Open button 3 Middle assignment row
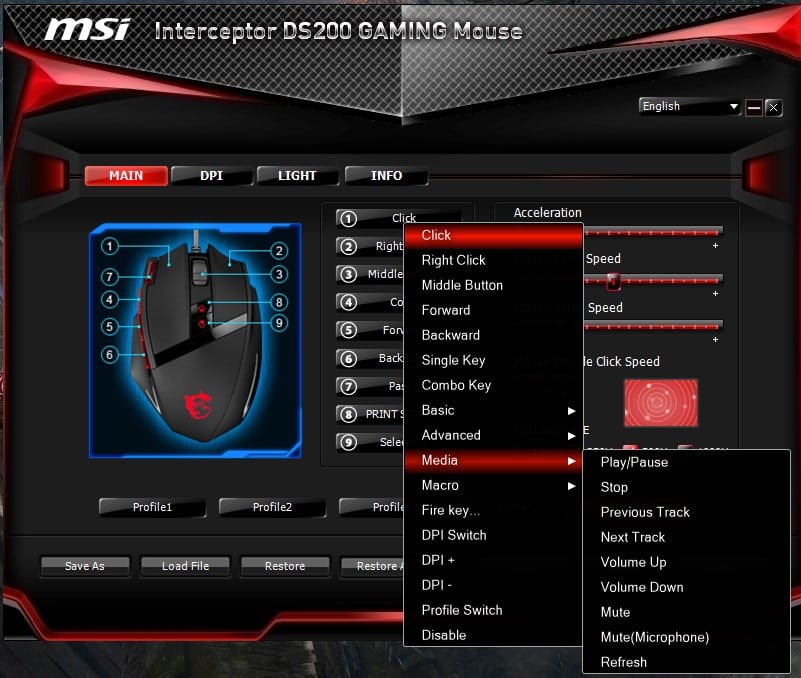 370,274
